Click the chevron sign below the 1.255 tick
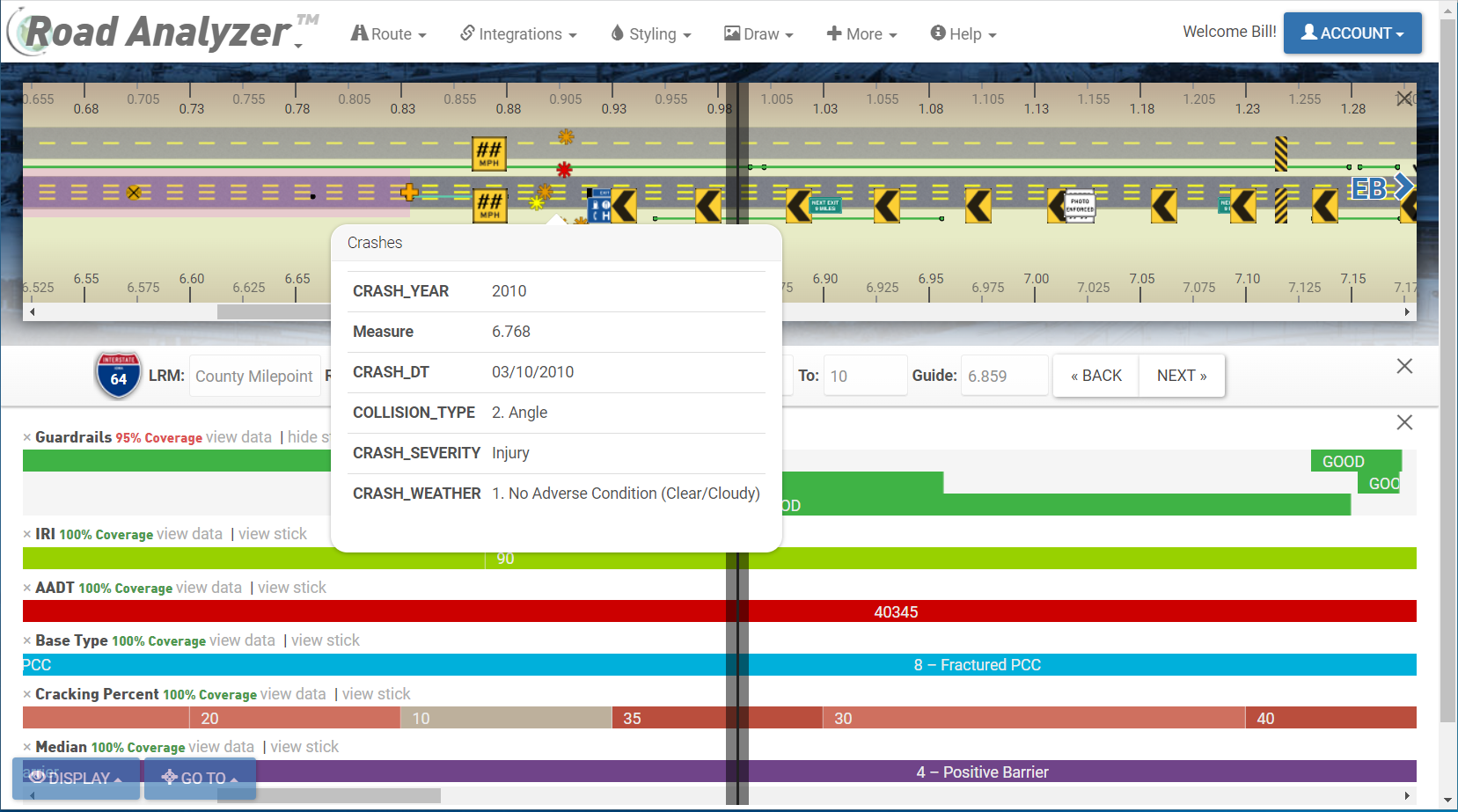Screen dimensions: 1458x812 (1325, 206)
